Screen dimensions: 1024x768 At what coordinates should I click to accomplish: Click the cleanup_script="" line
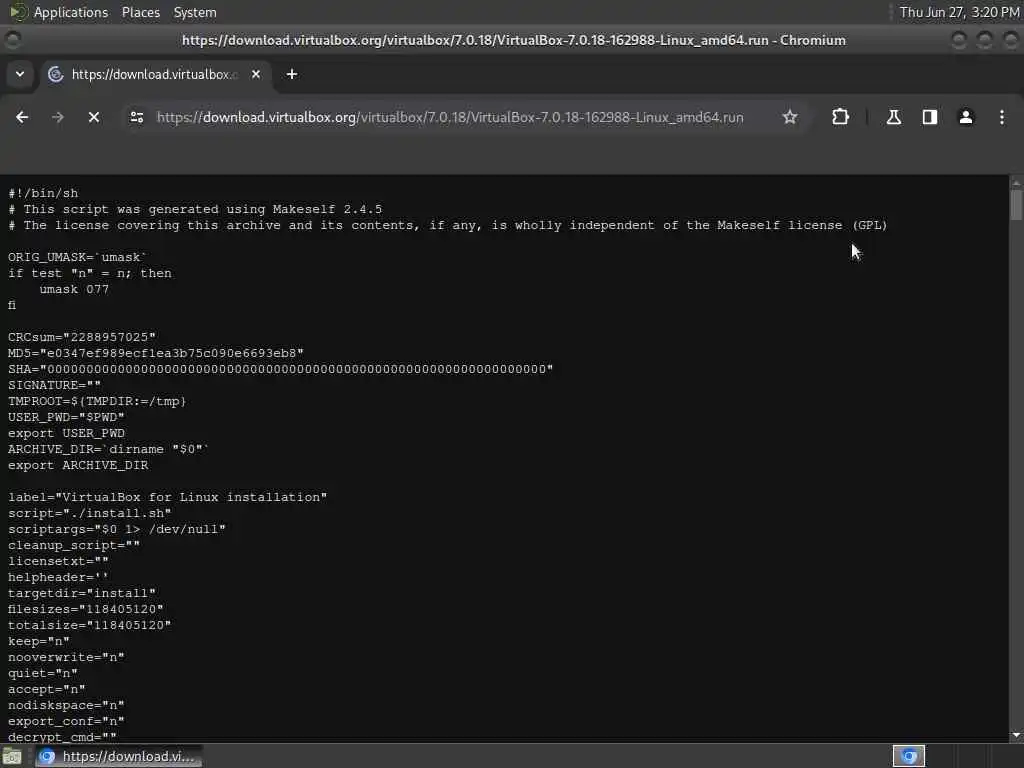(x=74, y=545)
